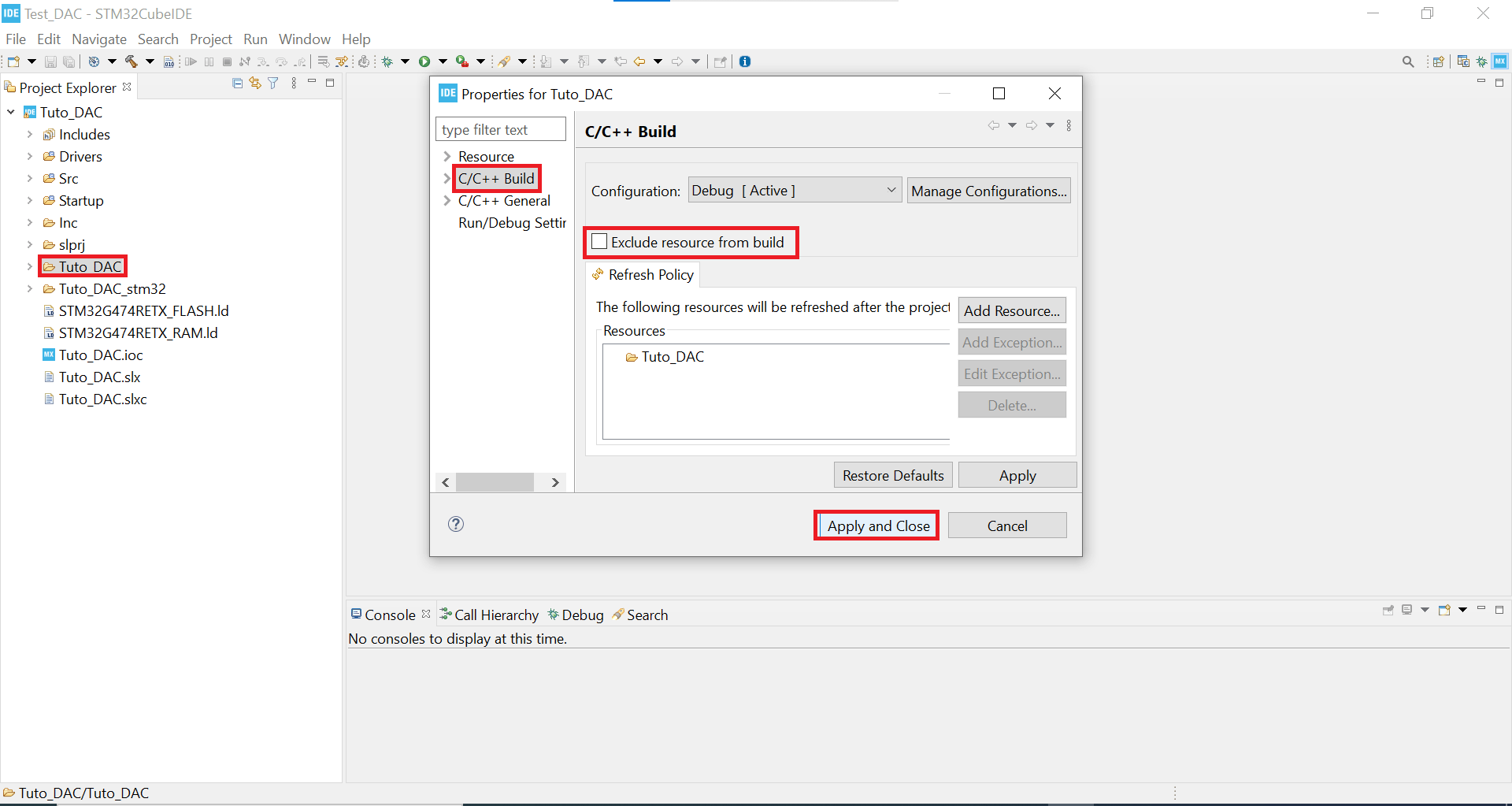Click the binary 010 toolbar icon
The image size is (1512, 806).
click(169, 61)
